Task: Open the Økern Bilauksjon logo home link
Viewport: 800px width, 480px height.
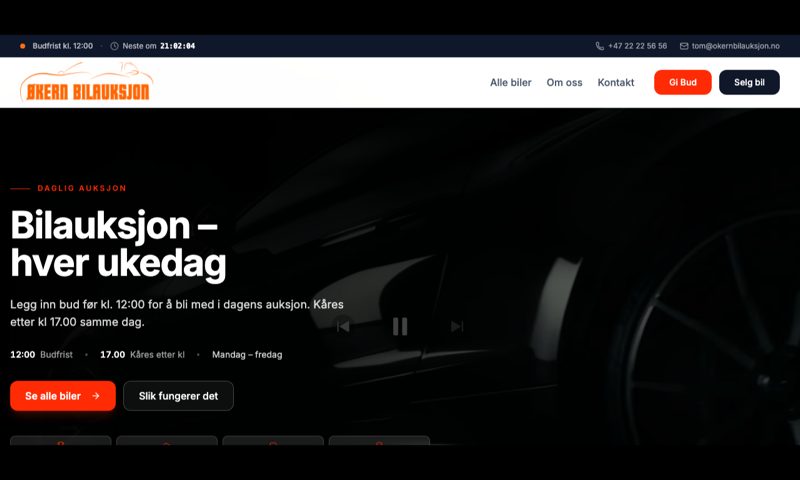Action: tap(86, 82)
